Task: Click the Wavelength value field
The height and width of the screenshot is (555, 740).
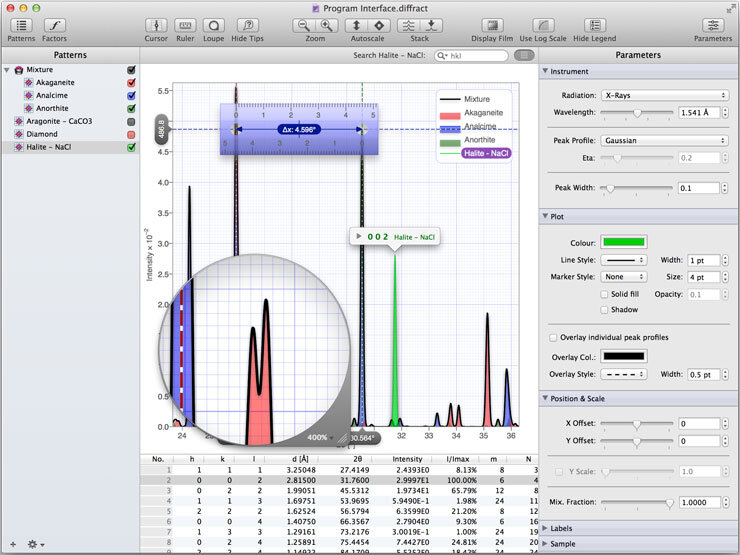Action: pos(699,113)
